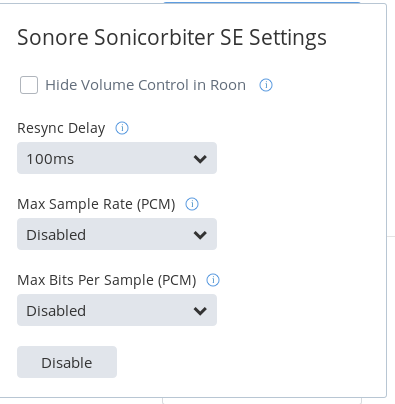Click Disabled value under Max Sample Rate
The width and height of the screenshot is (395, 404).
(56, 235)
